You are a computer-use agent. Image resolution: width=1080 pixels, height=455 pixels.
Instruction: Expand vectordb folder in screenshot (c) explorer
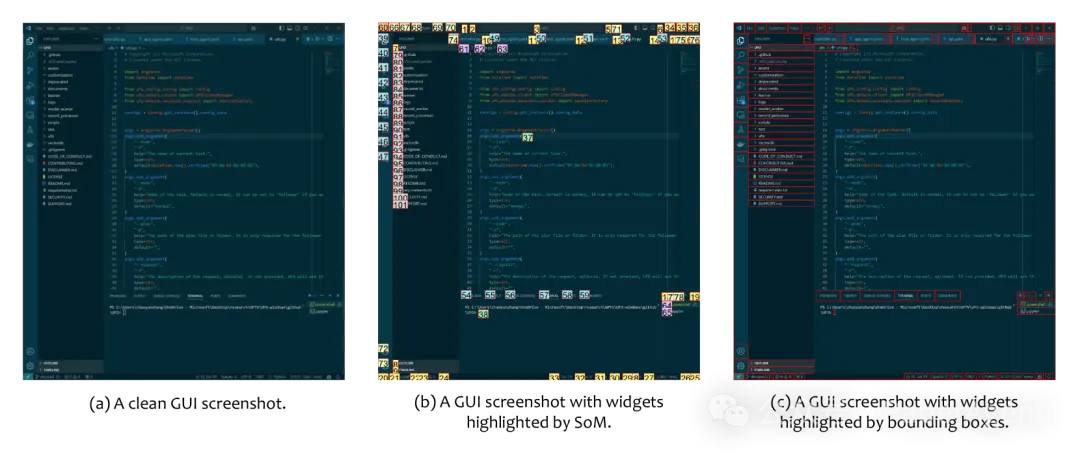pos(782,142)
